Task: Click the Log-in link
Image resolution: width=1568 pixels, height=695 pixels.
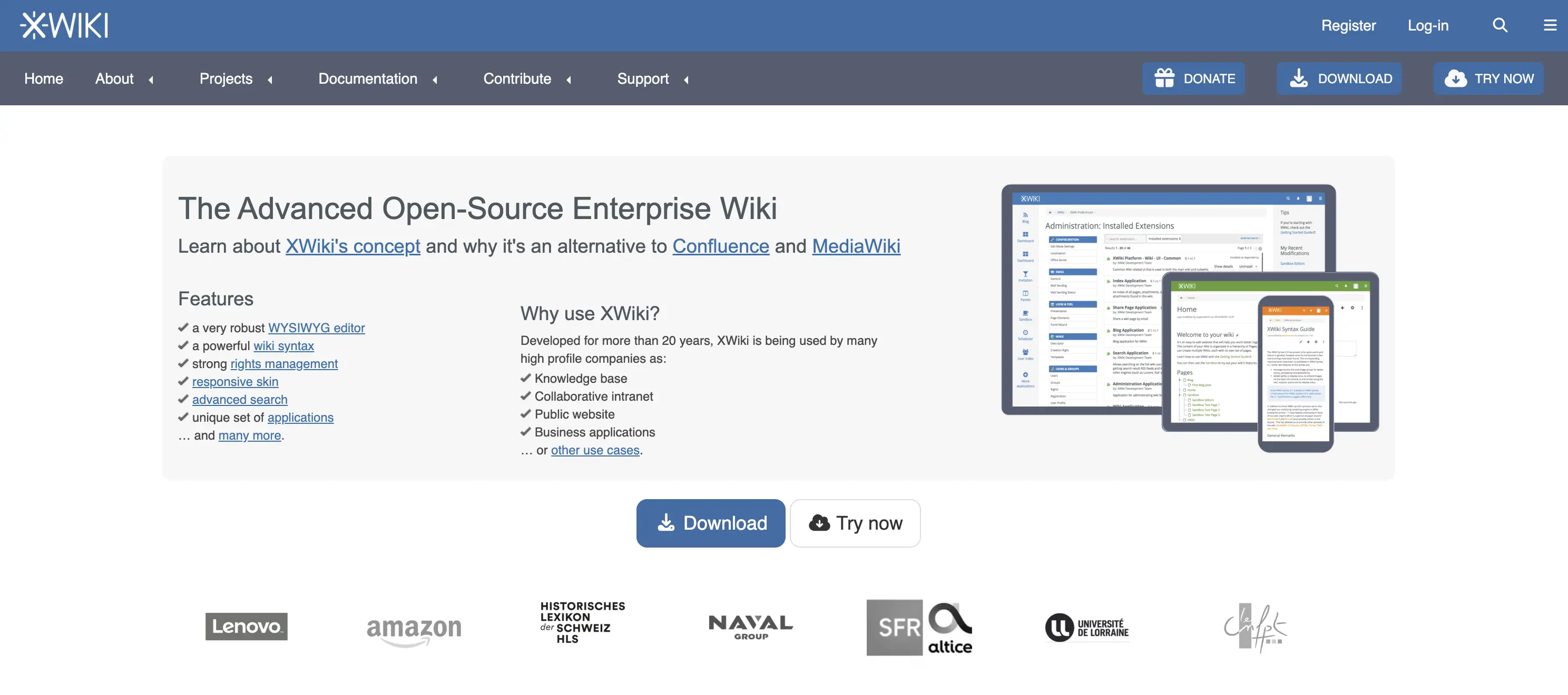Action: [1428, 26]
